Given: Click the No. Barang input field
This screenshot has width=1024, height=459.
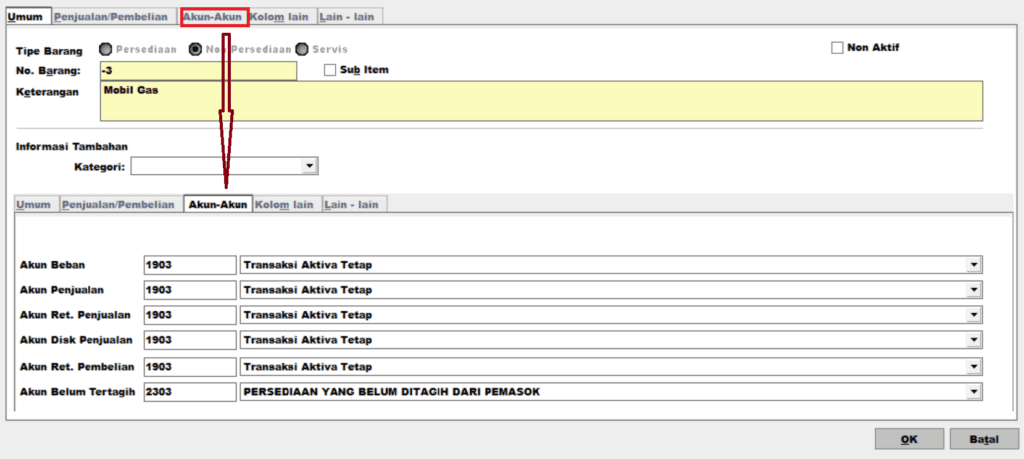Looking at the screenshot, I should 198,71.
